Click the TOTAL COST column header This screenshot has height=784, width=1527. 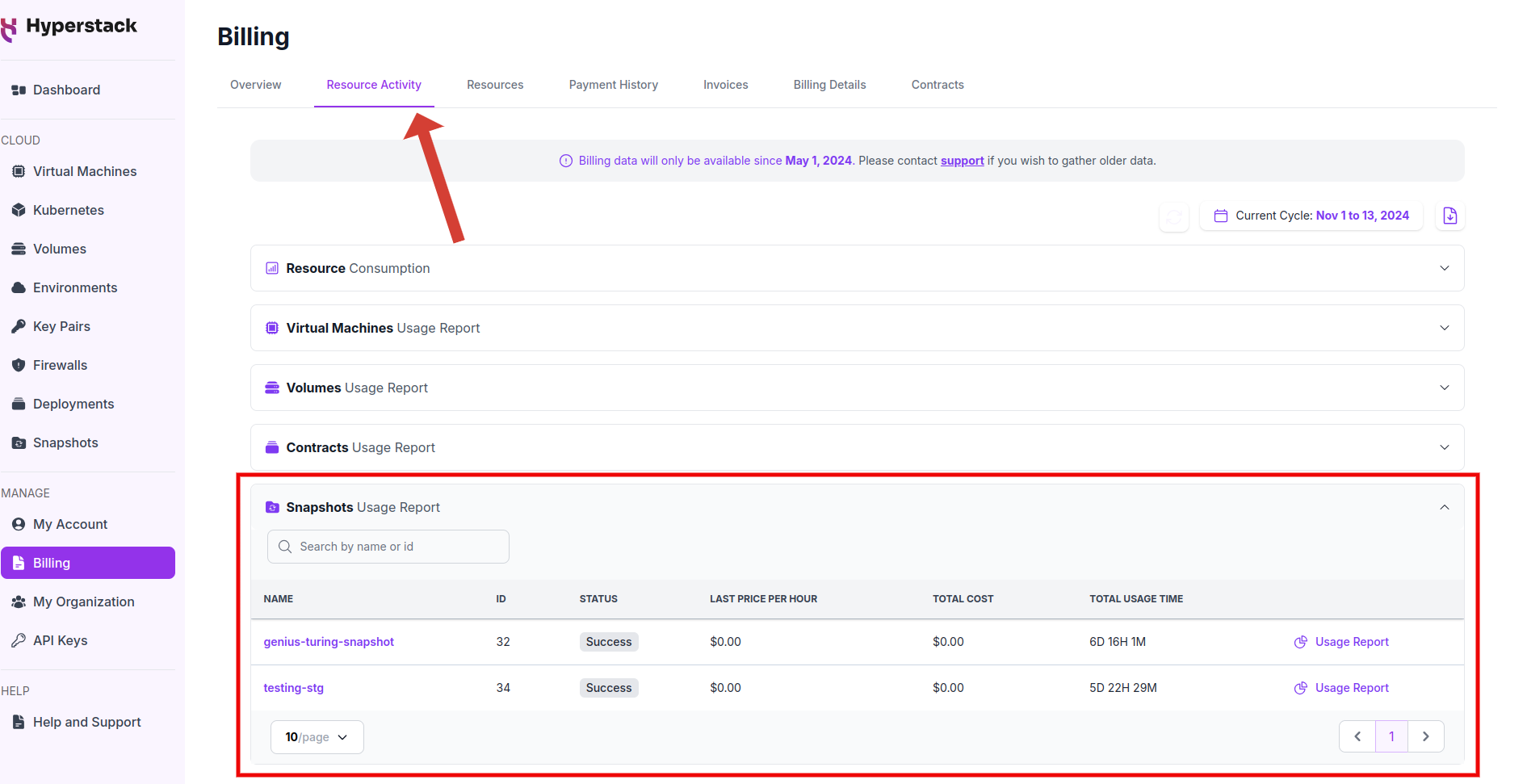[963, 599]
